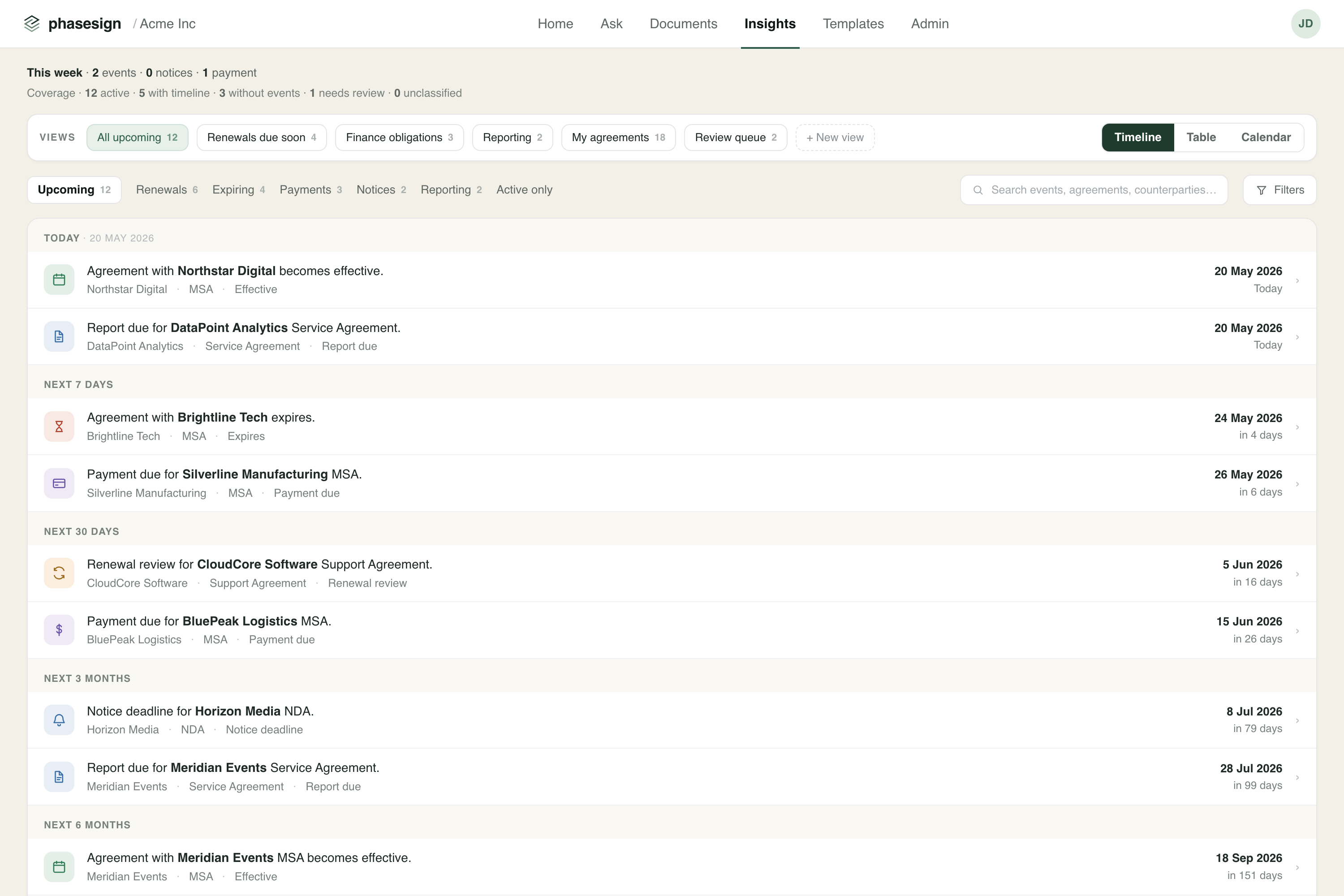This screenshot has width=1344, height=896.
Task: Switch to Calendar view mode
Action: click(x=1266, y=137)
